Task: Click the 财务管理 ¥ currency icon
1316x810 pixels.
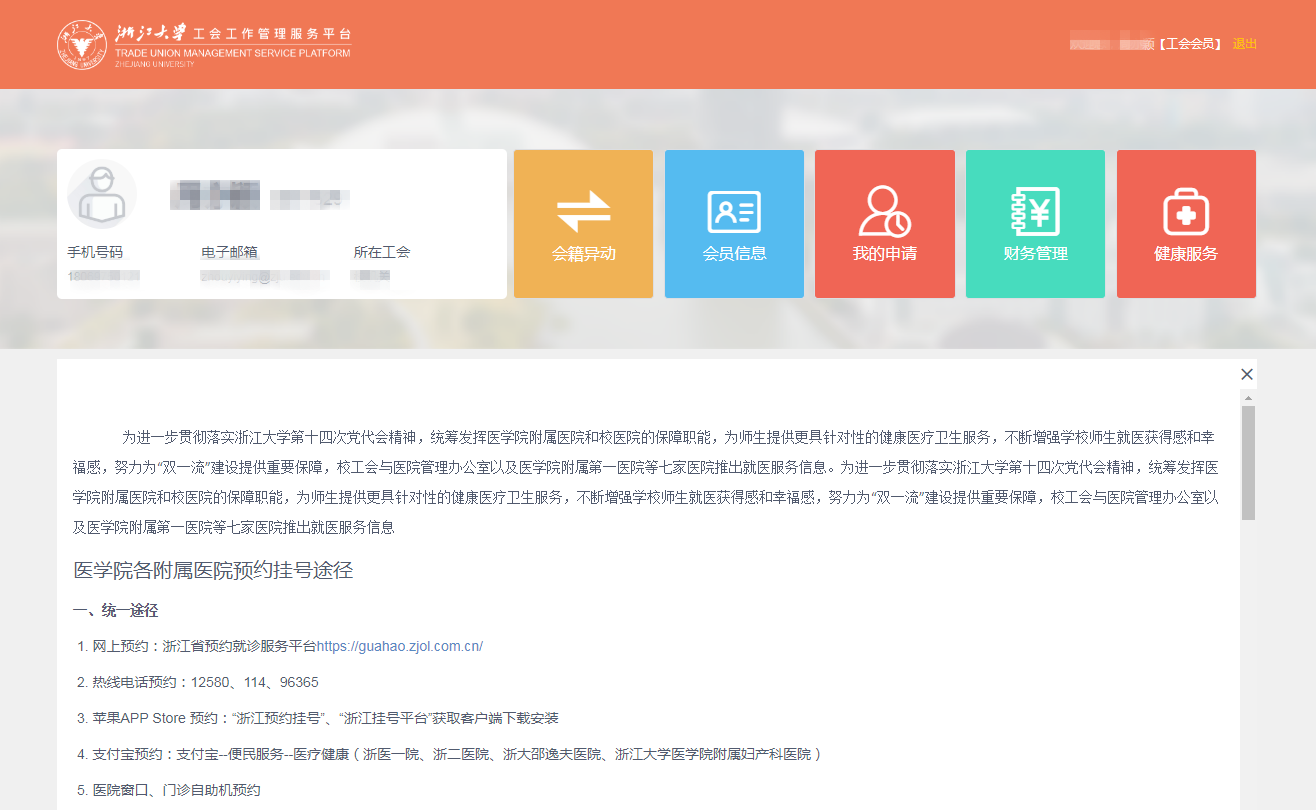Action: (x=1035, y=211)
